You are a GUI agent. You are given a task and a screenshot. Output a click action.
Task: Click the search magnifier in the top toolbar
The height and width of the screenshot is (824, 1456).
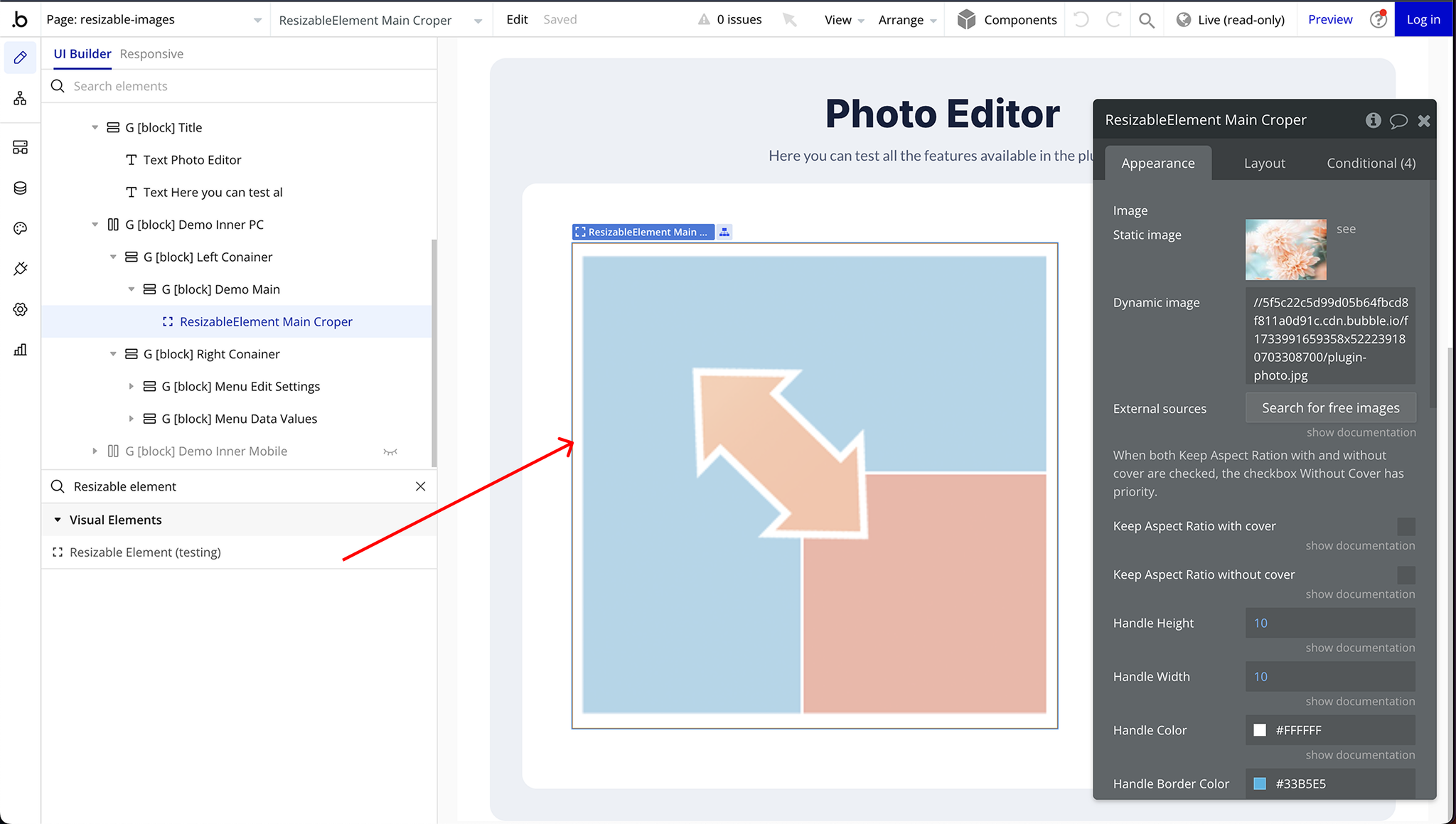point(1146,20)
